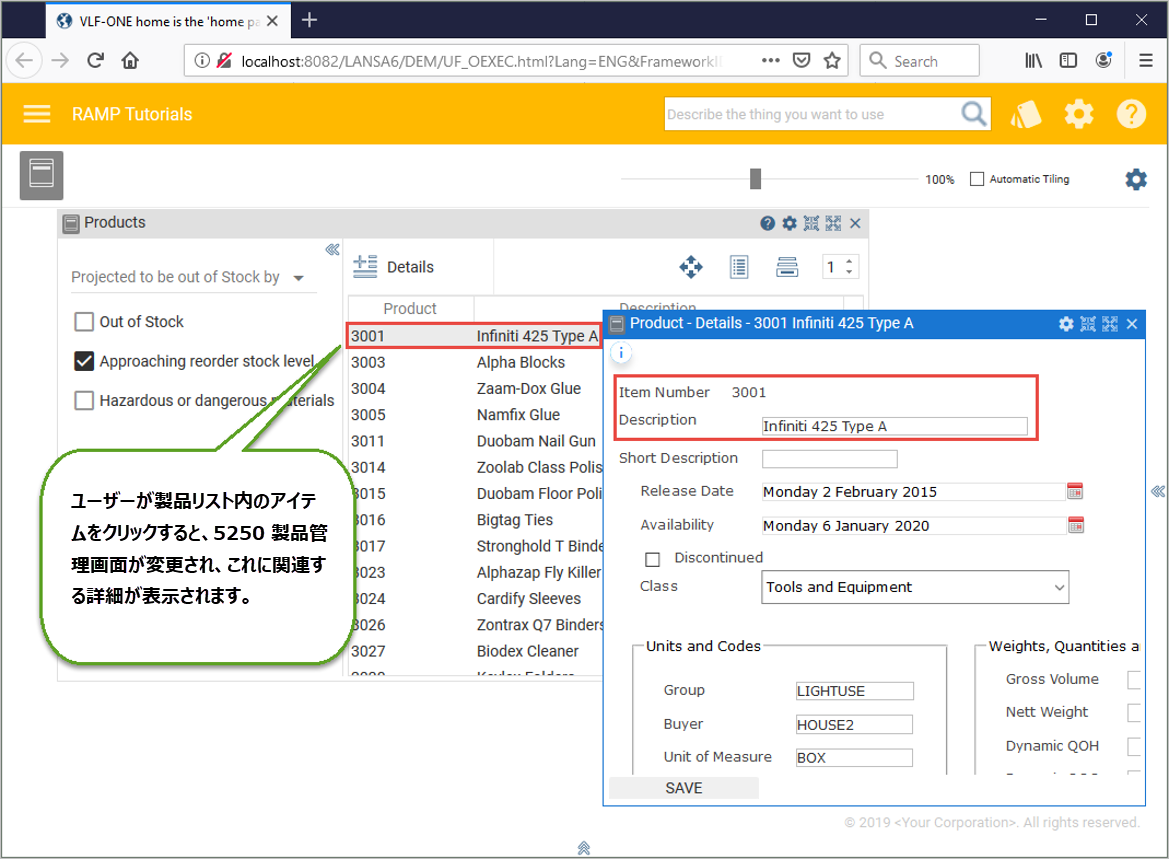Collapse the Products filter pane

pyautogui.click(x=332, y=250)
